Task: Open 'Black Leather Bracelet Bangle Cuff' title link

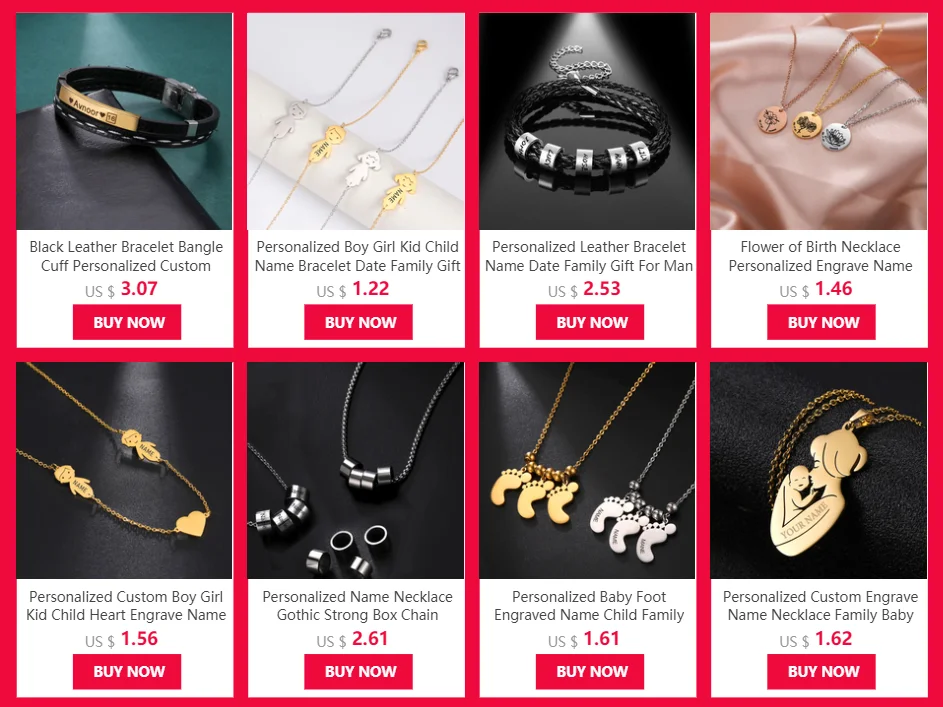Action: (x=126, y=256)
